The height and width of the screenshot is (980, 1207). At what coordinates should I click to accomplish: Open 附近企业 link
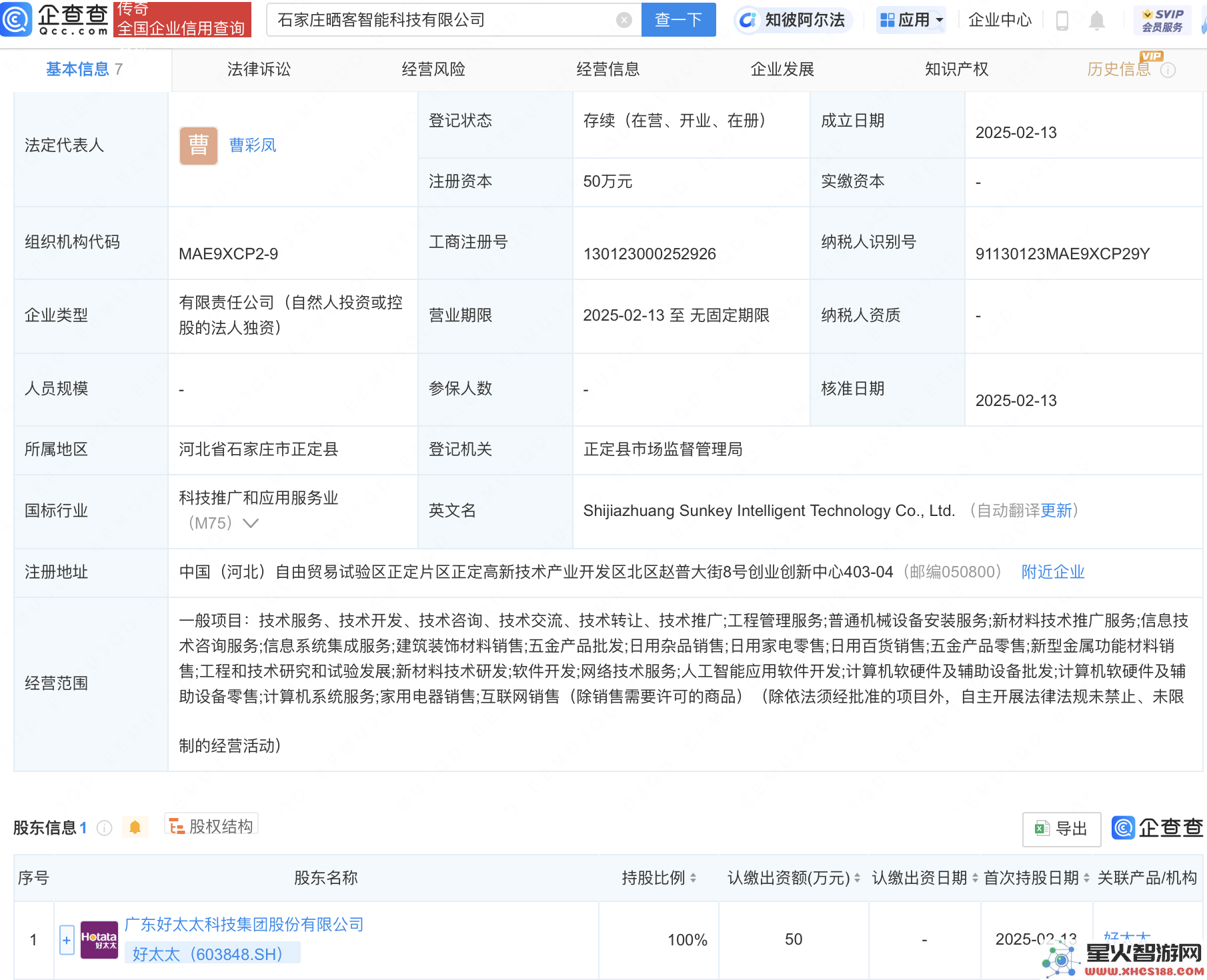(x=1053, y=572)
